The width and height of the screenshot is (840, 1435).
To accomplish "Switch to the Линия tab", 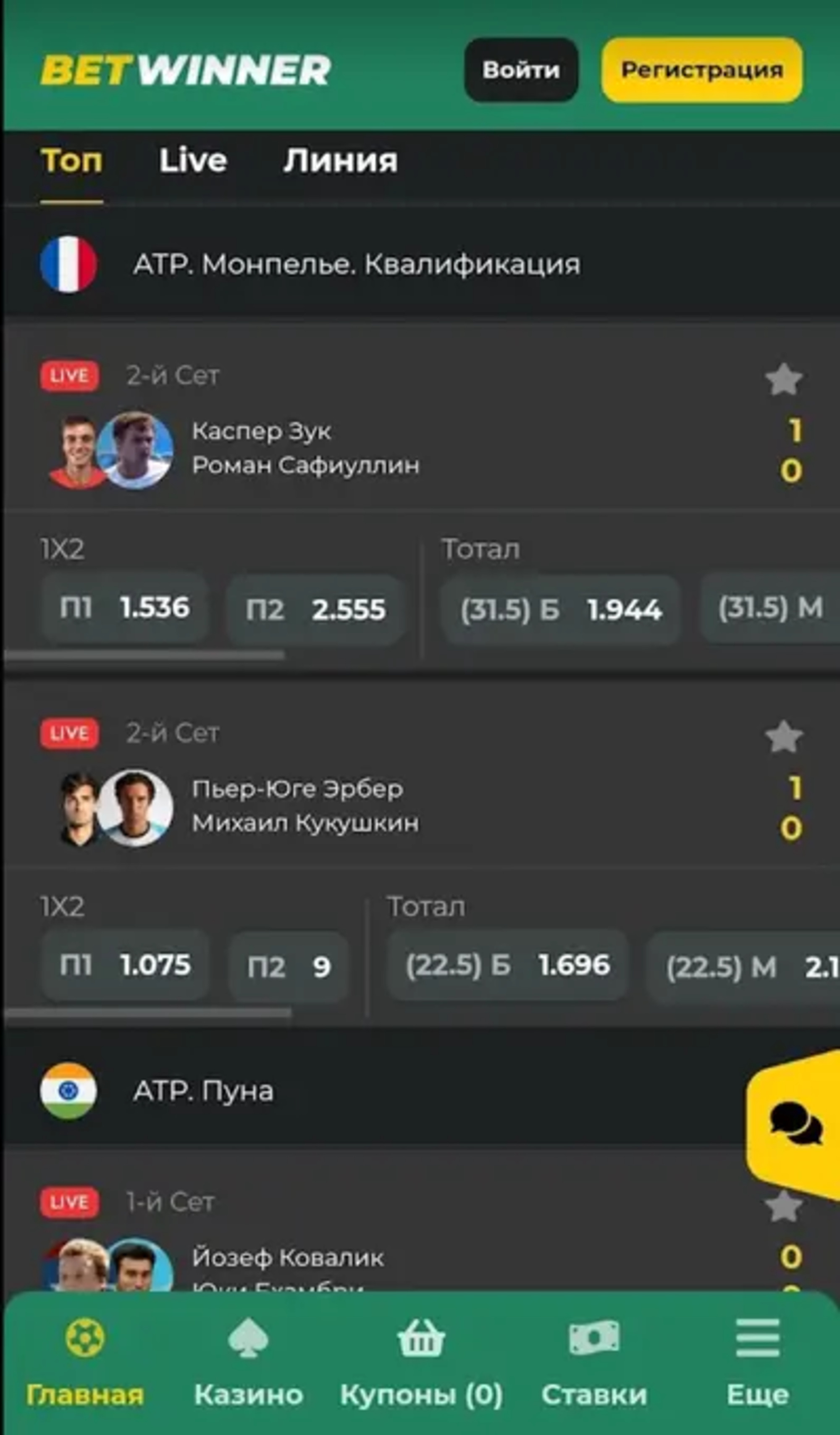I will click(341, 160).
